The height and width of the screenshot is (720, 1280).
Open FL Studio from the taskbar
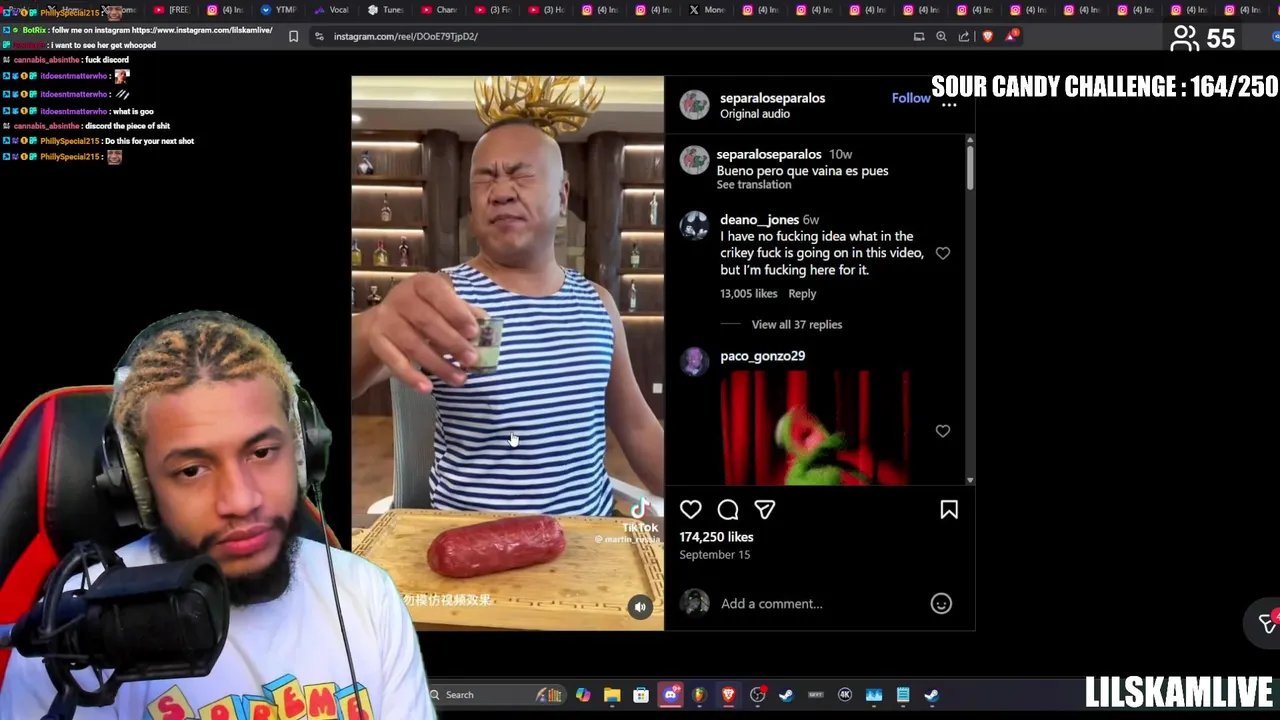tap(699, 695)
